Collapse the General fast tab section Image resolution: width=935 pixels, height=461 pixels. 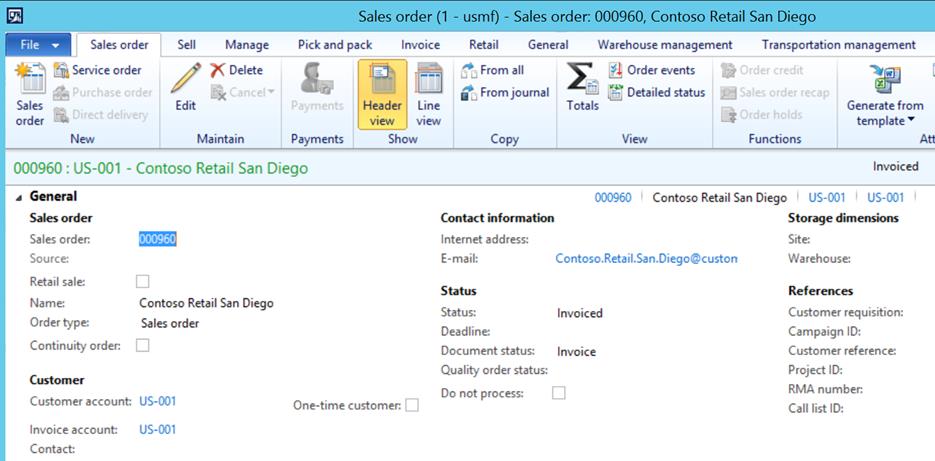pyautogui.click(x=19, y=197)
